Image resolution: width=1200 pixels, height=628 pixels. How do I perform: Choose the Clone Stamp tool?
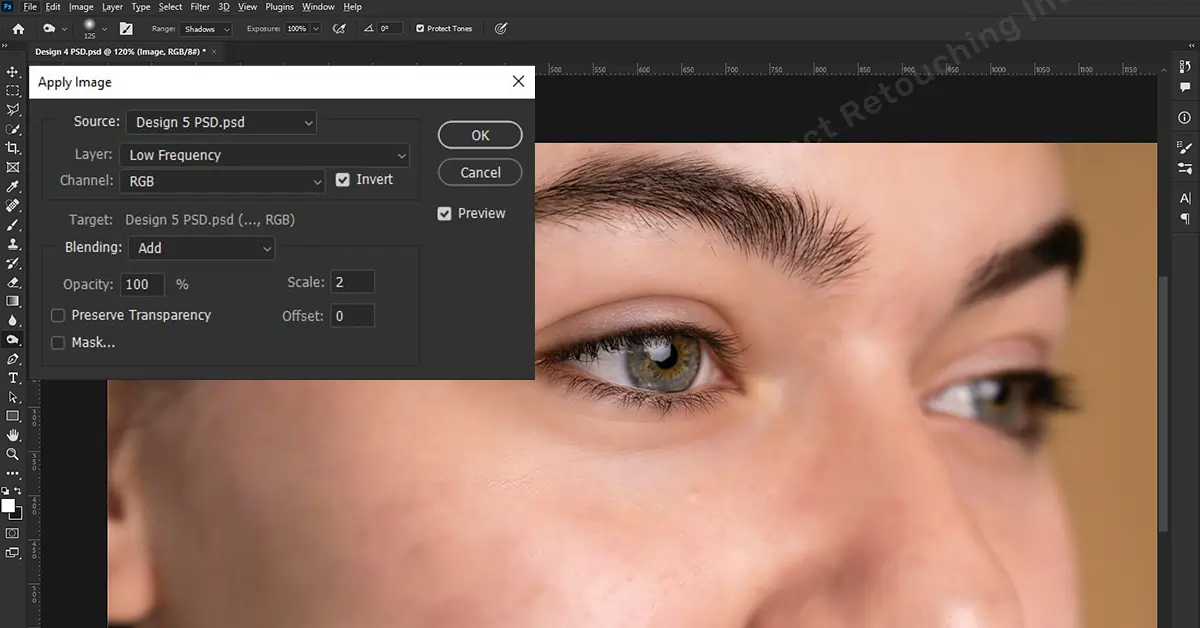13,244
